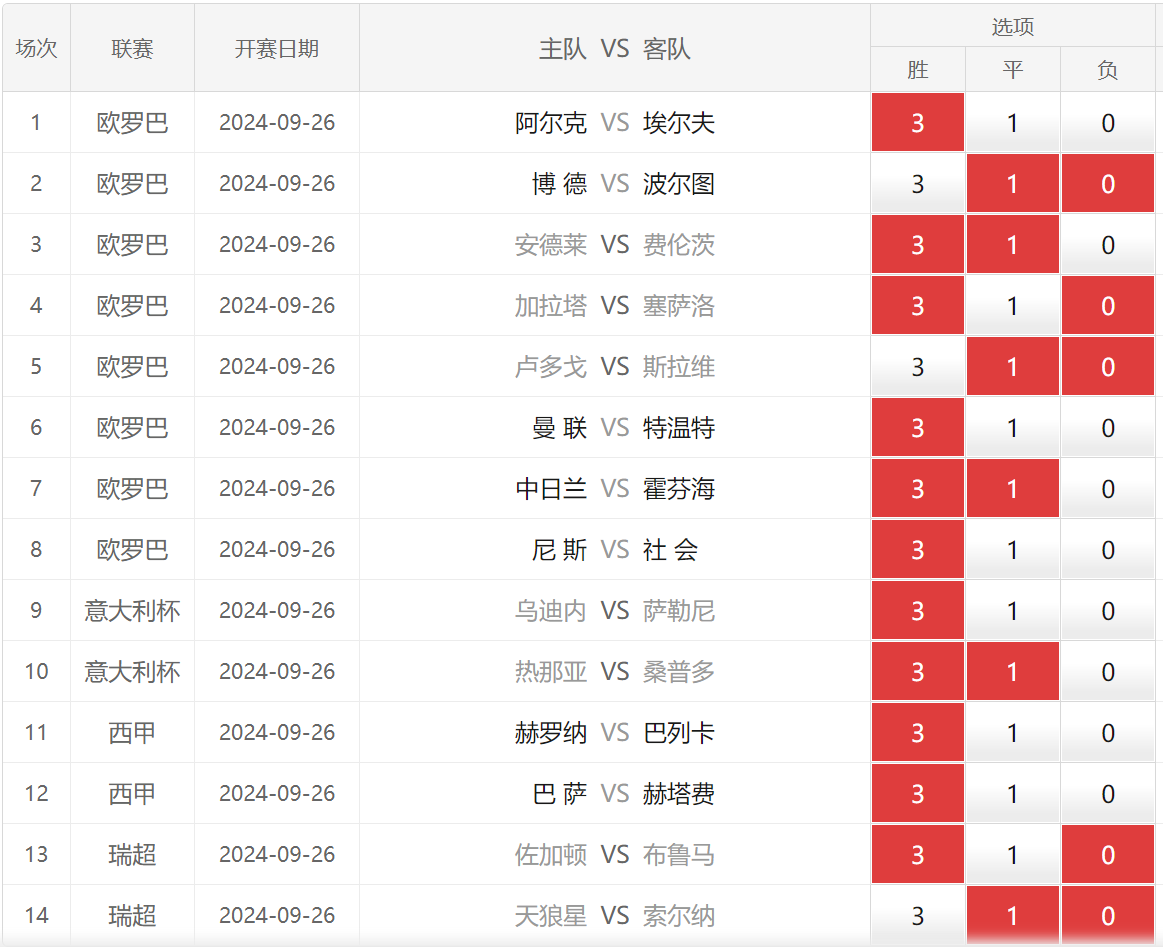Screen dimensions: 1163x951
Task: Click league cell 瑞超 in match 13
Action: (132, 855)
